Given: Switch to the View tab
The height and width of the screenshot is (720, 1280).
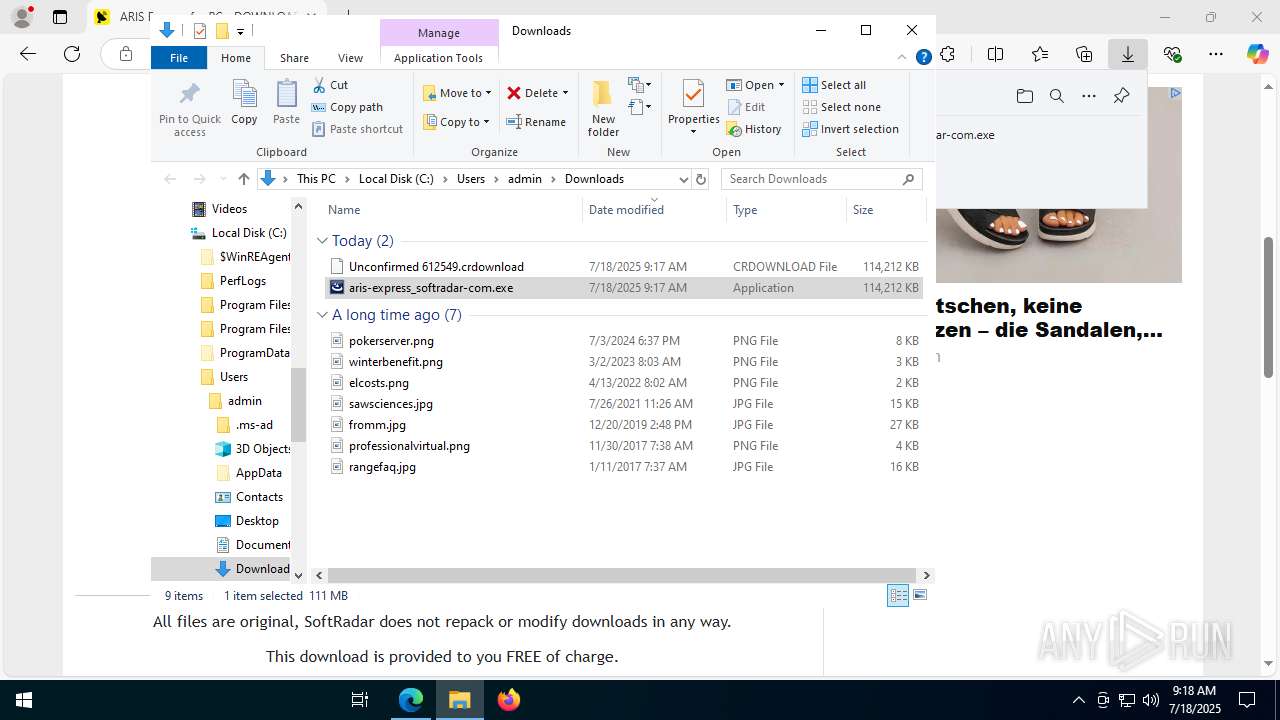Looking at the screenshot, I should click(x=350, y=58).
